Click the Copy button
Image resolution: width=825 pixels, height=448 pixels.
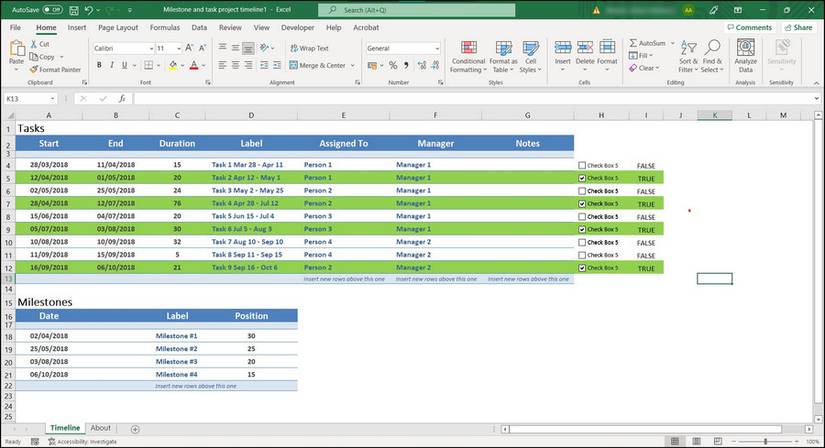[43, 57]
